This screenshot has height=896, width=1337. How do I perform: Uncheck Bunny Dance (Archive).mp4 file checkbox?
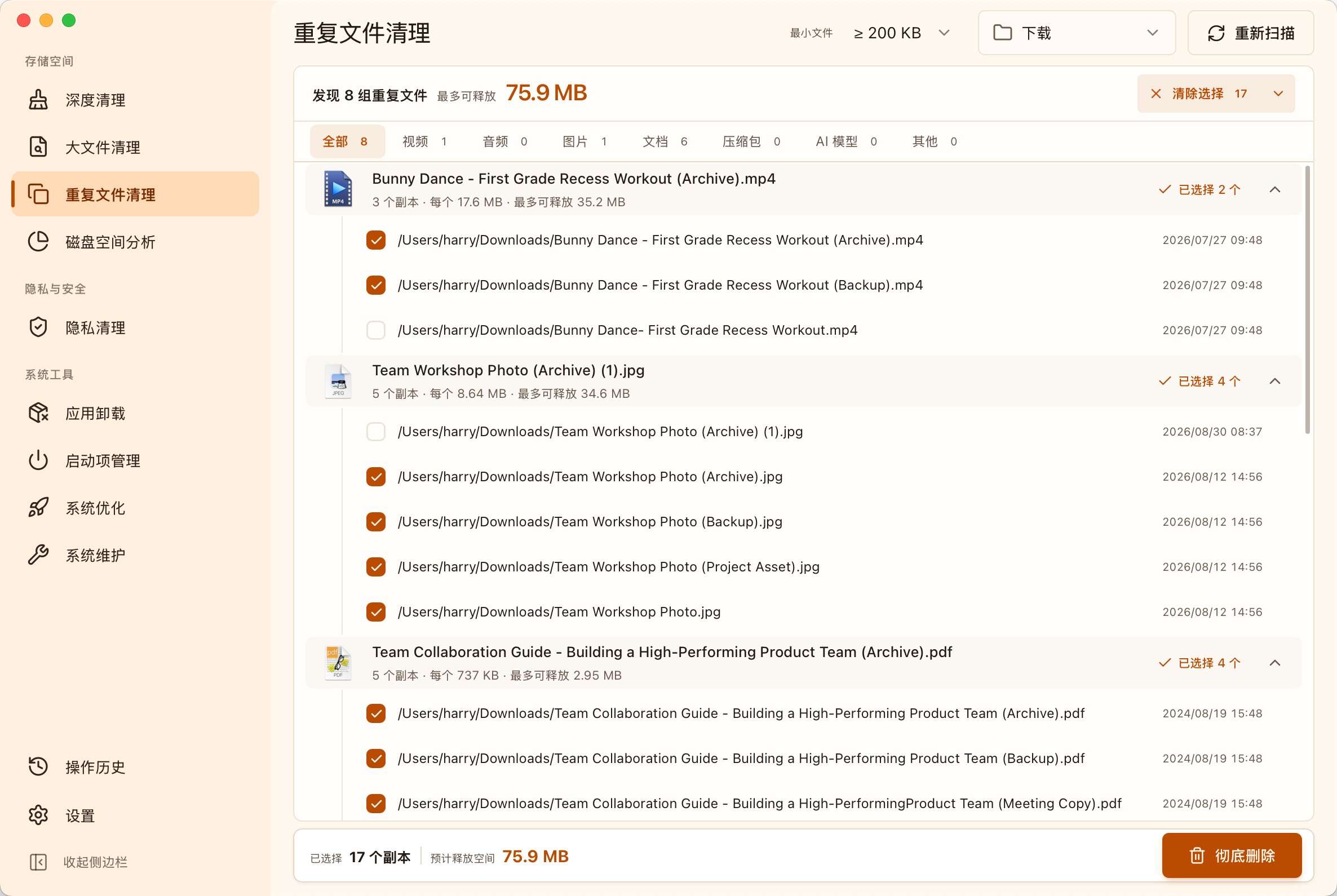tap(375, 240)
